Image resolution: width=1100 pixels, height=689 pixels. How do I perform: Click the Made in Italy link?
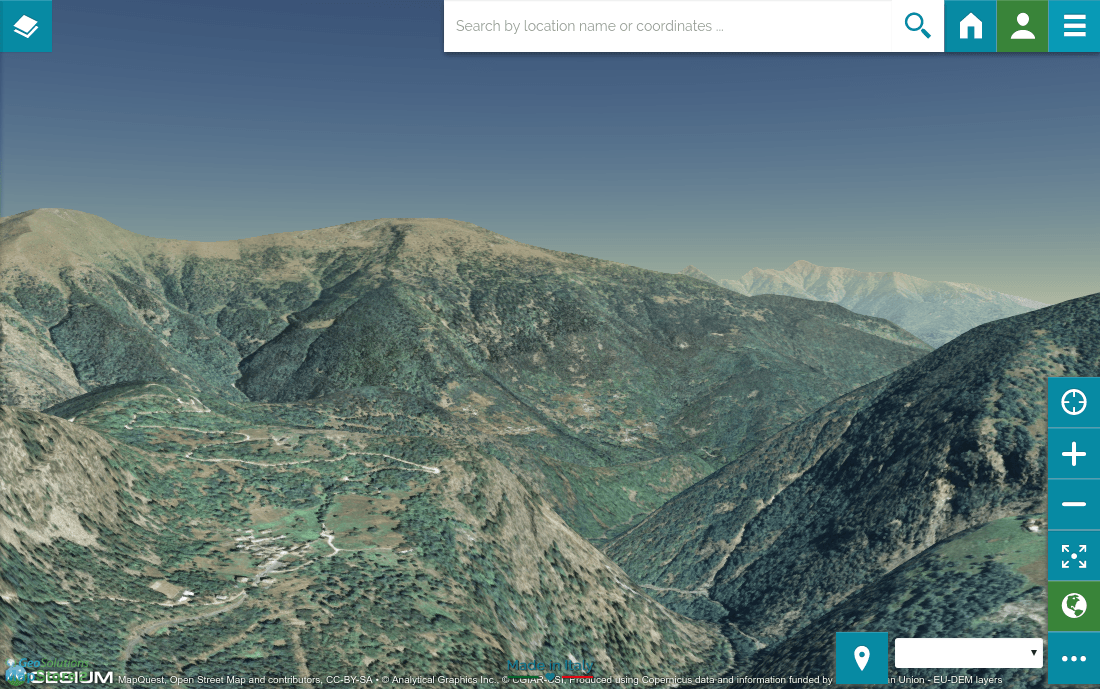550,666
